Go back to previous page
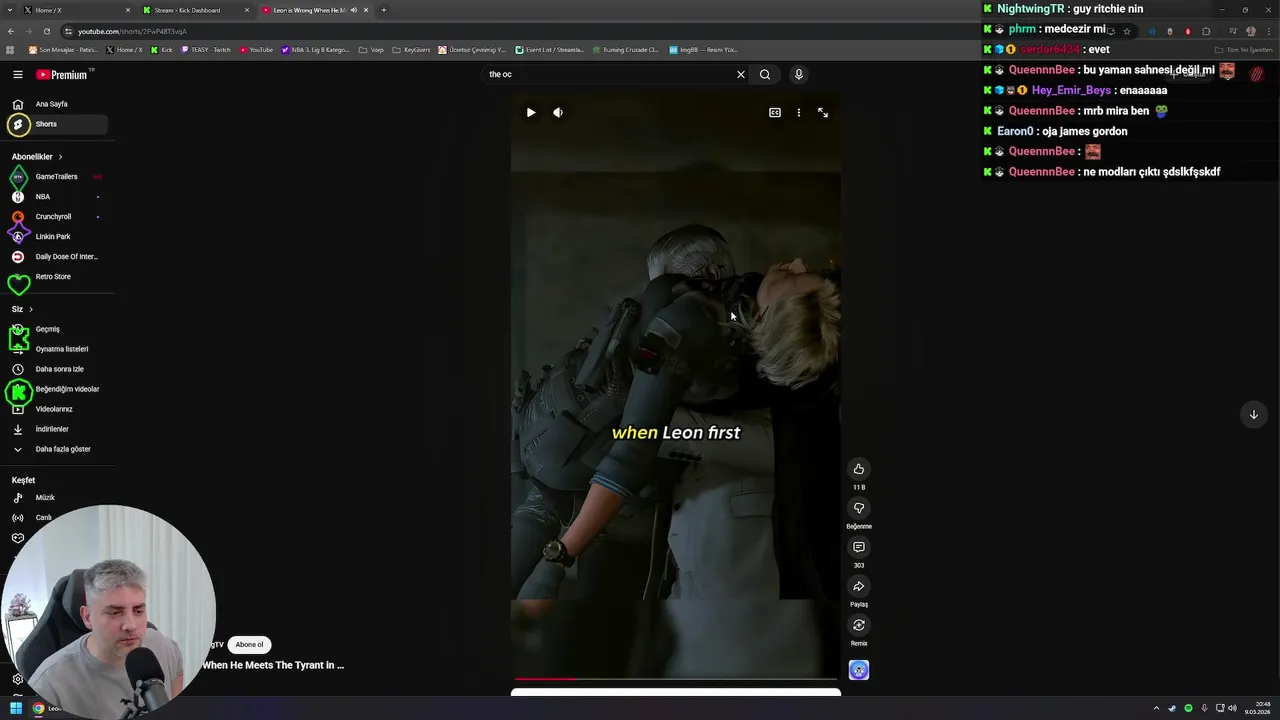The image size is (1280, 720). [x=10, y=31]
